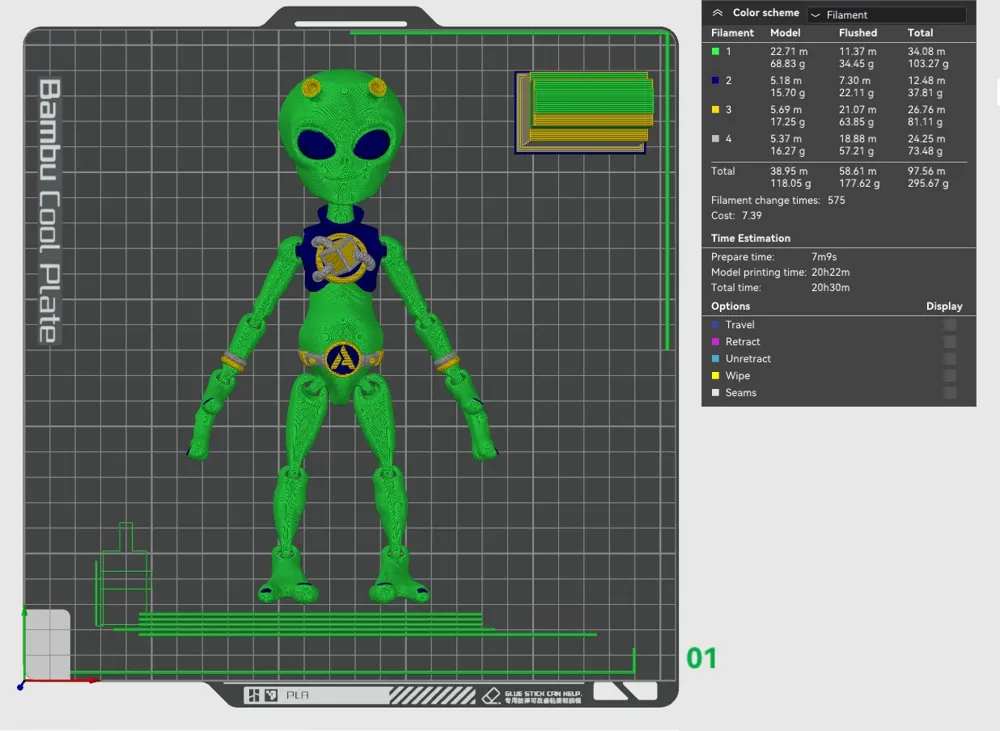Image resolution: width=1000 pixels, height=731 pixels.
Task: Enable the Seams display checkbox
Action: tap(948, 392)
